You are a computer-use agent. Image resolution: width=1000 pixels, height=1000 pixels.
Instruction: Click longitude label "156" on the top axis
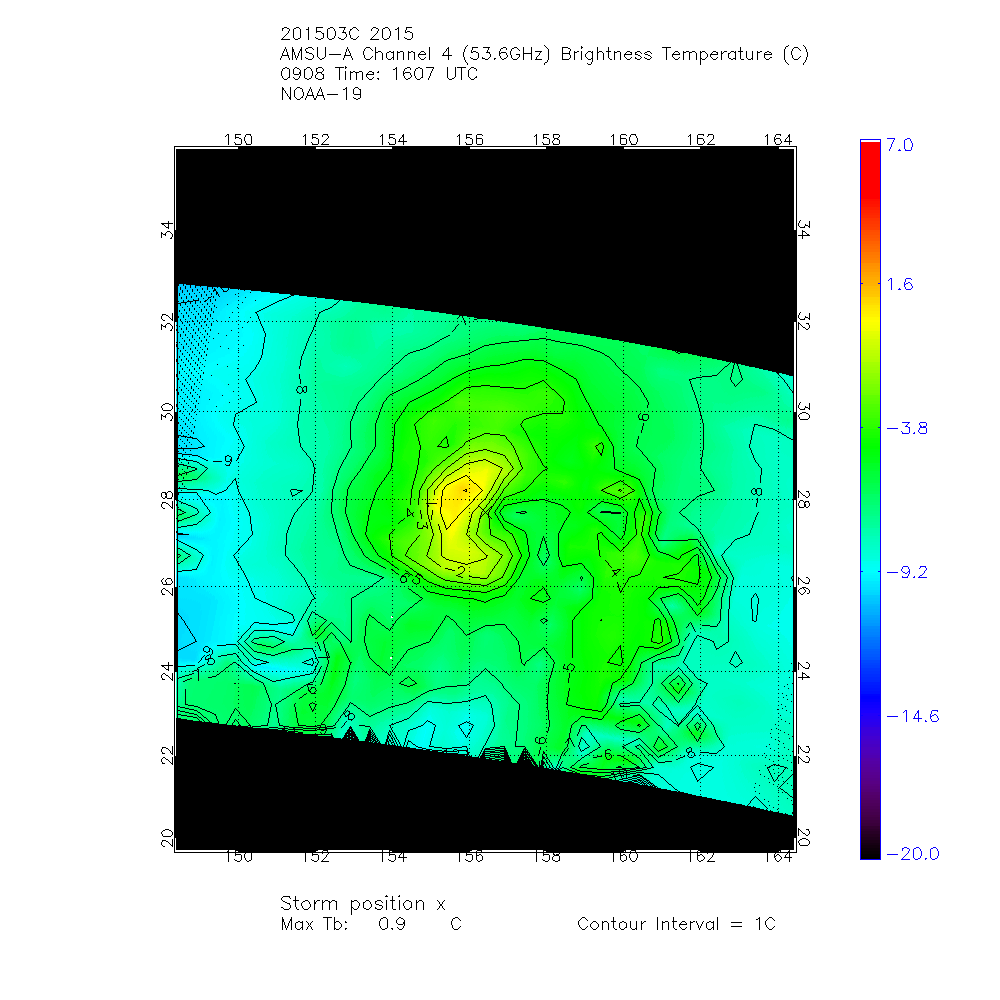click(x=469, y=140)
